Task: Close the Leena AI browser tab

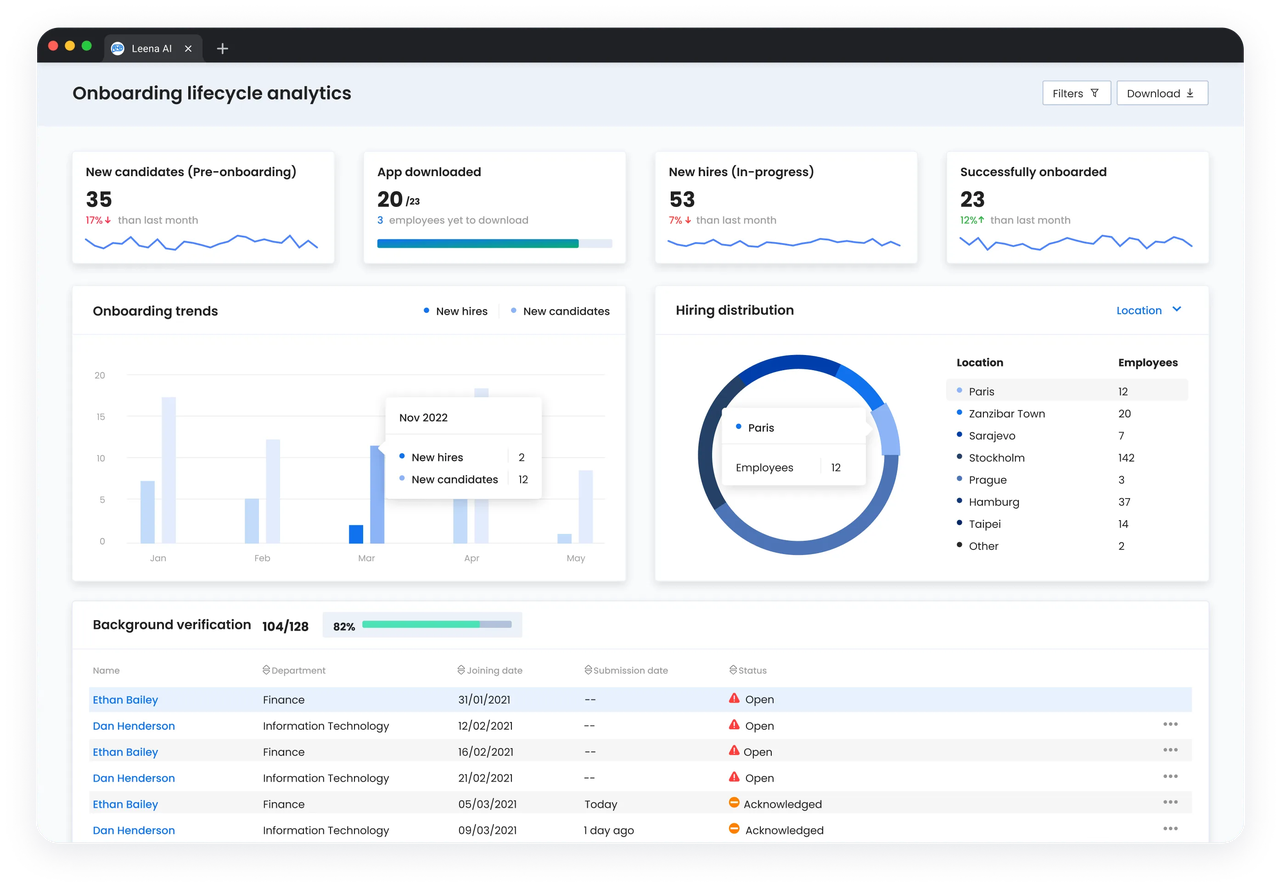Action: coord(188,48)
